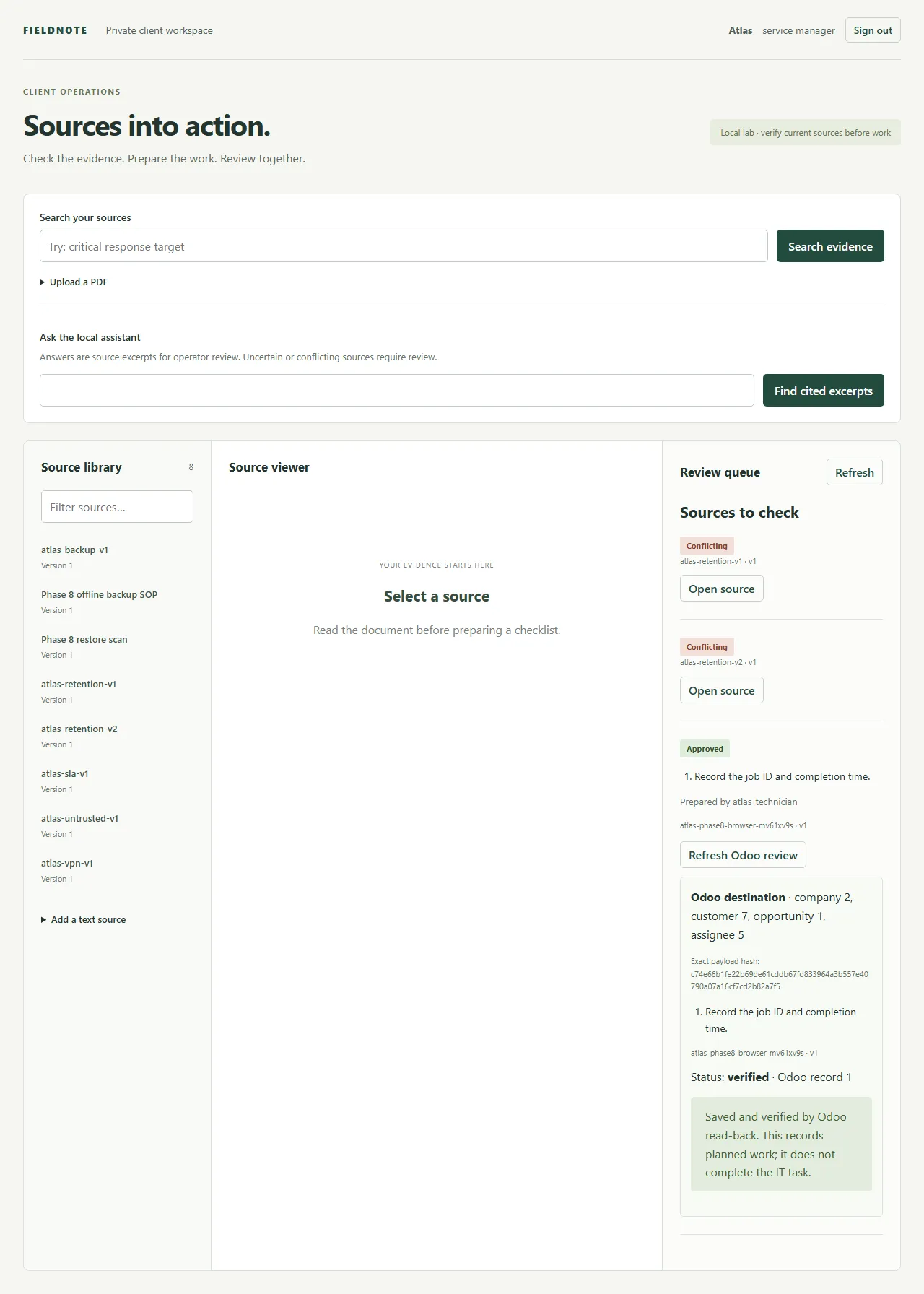Click the Approved status badge
The height and width of the screenshot is (1294, 924).
coord(705,749)
